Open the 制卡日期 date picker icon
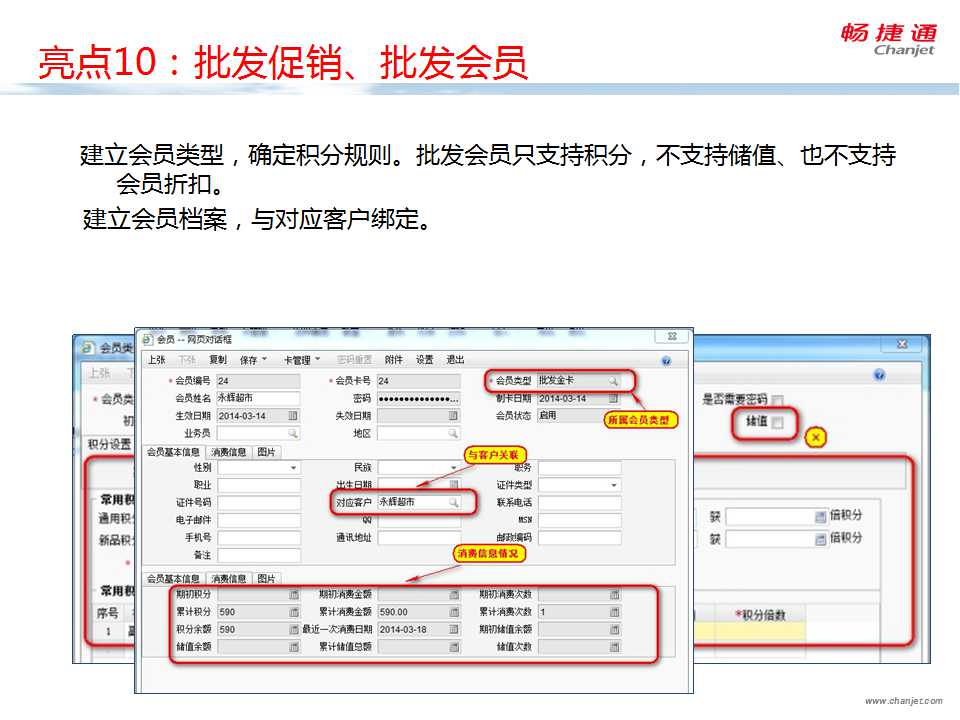This screenshot has width=960, height=720. tap(613, 399)
